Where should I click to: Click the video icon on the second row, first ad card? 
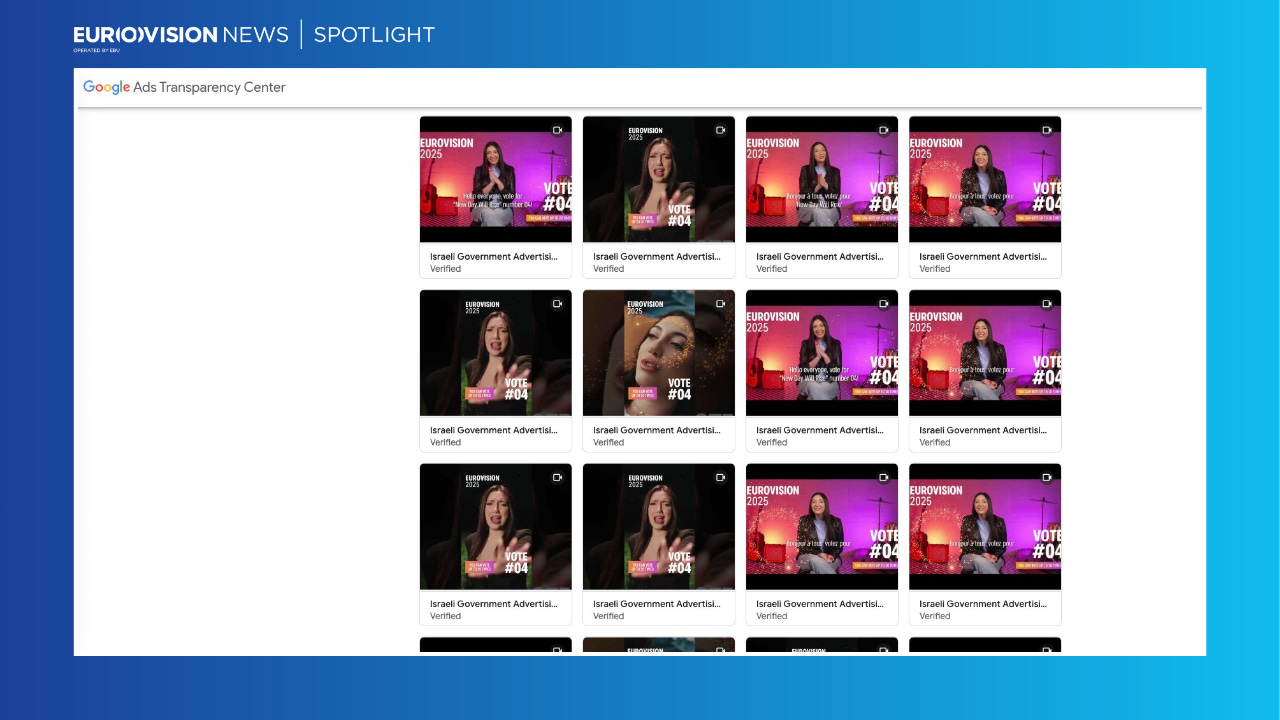tap(557, 303)
